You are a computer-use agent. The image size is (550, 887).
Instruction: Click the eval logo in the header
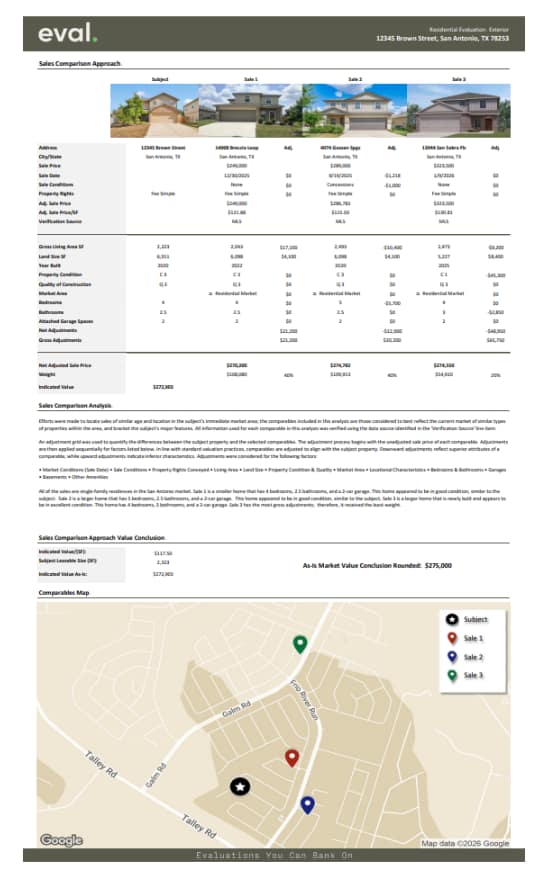point(67,33)
